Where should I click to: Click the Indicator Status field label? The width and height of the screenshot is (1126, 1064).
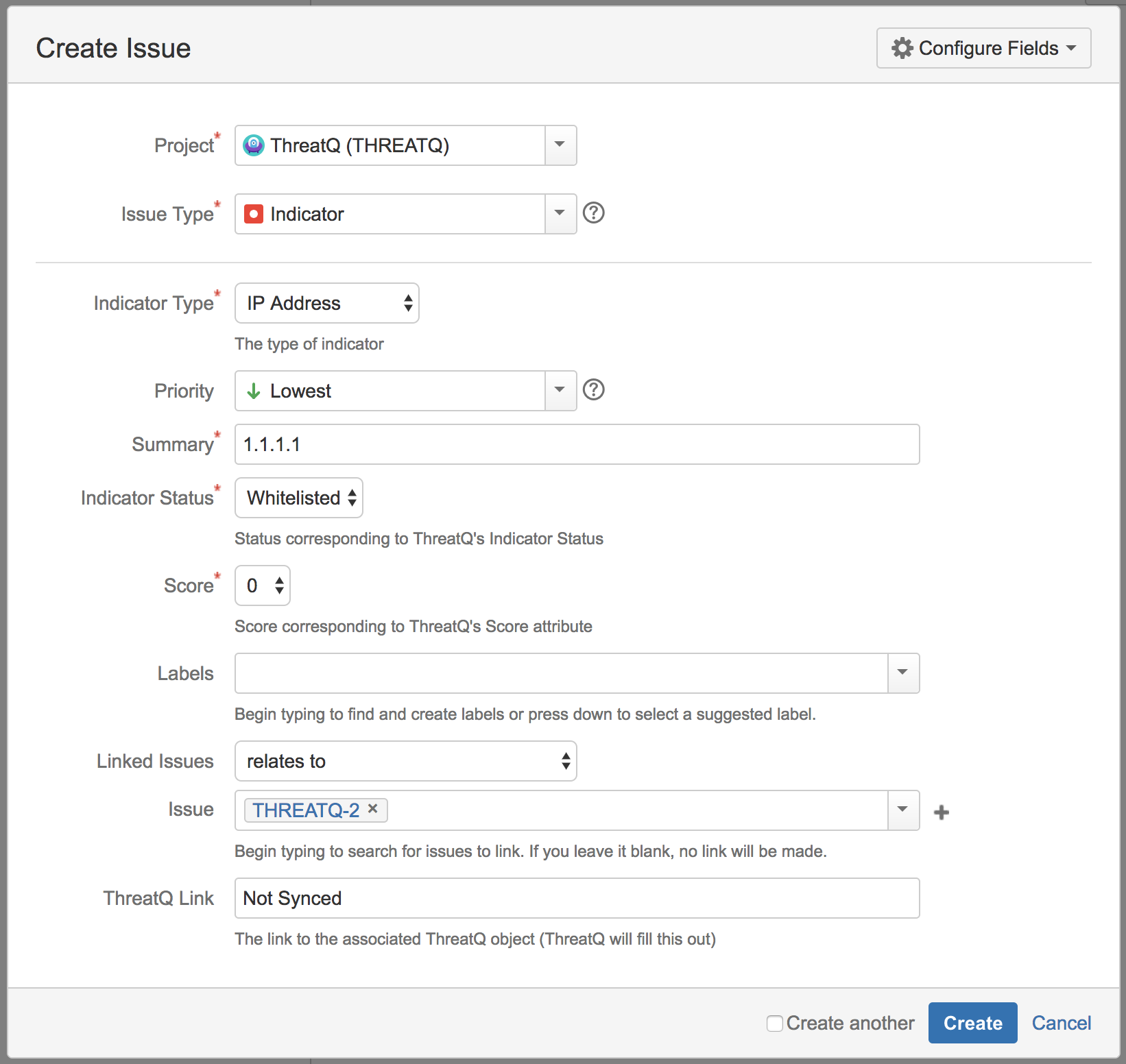pyautogui.click(x=147, y=498)
